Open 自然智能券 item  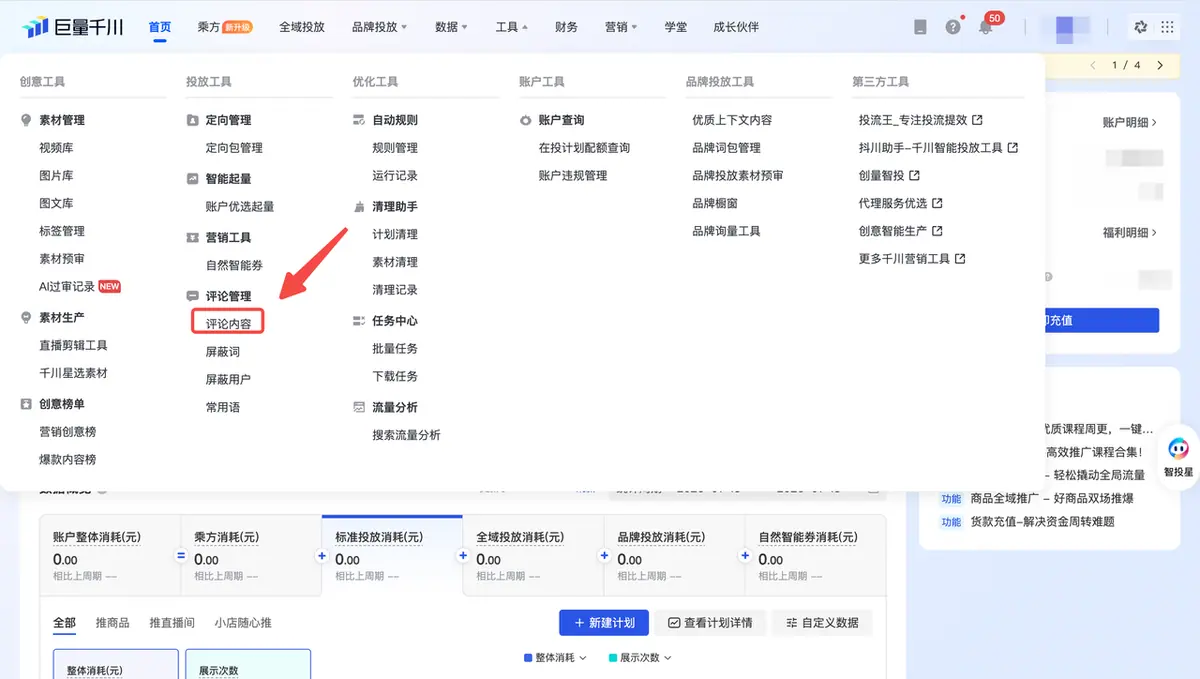click(x=234, y=266)
